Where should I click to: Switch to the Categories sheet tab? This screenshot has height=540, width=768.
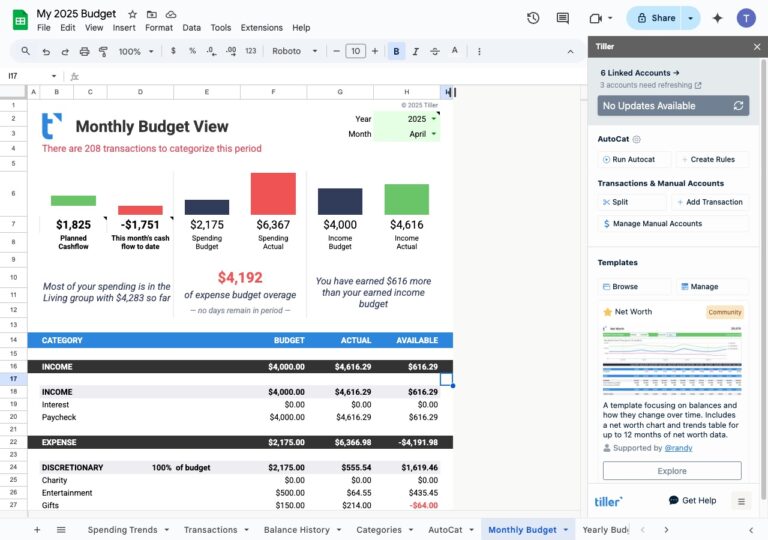tap(379, 530)
